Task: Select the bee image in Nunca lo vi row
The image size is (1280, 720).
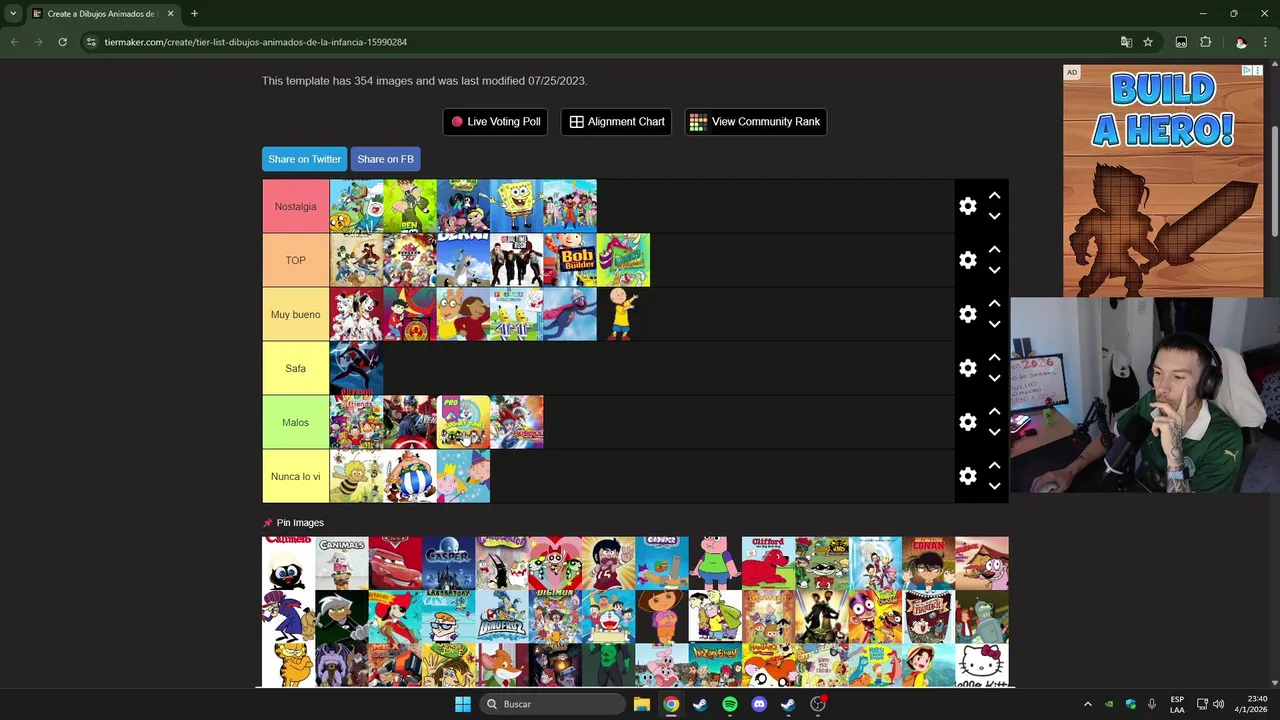Action: click(x=356, y=476)
